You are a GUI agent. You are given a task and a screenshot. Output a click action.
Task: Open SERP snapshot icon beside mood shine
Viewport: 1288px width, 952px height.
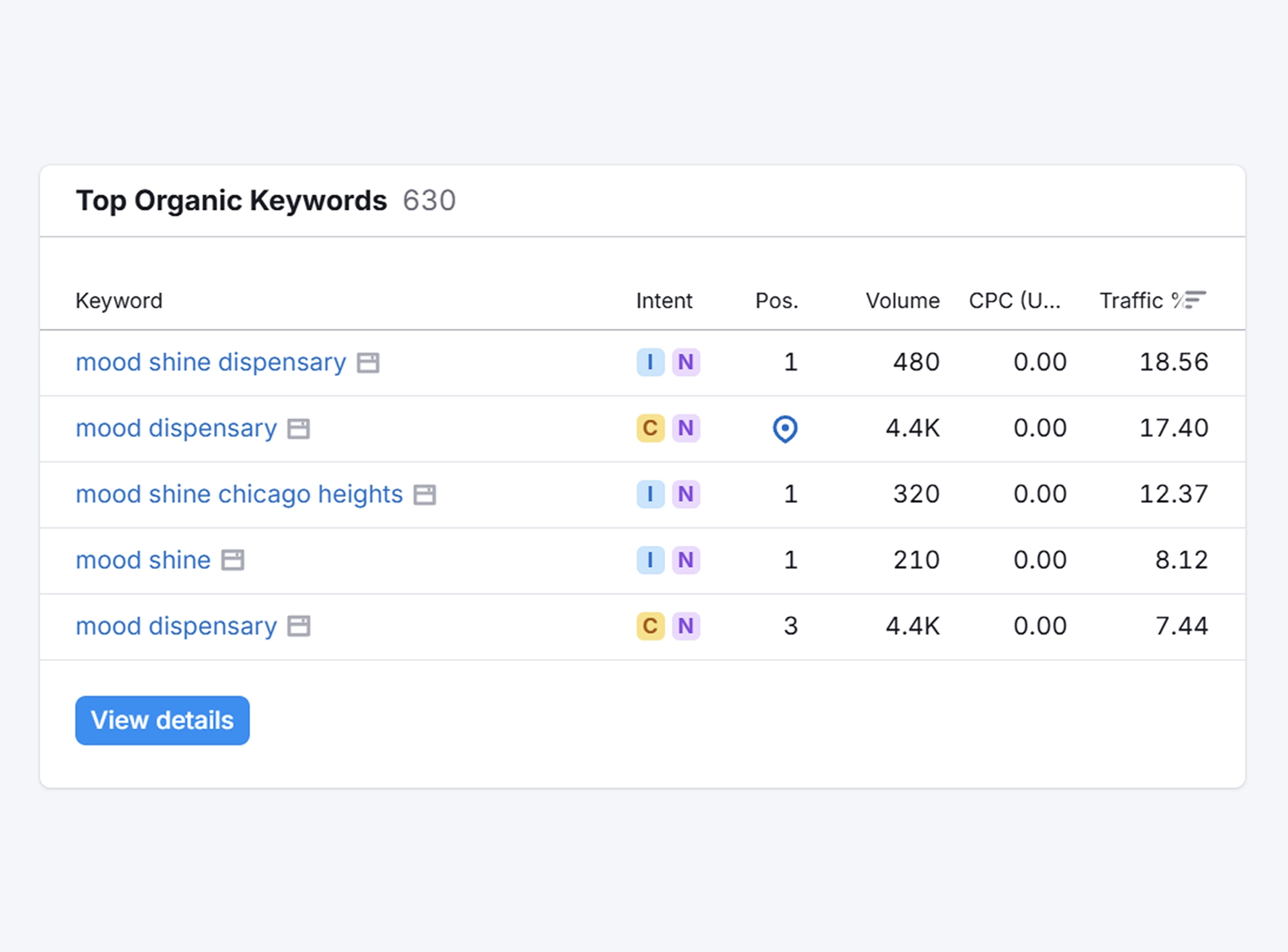pos(232,561)
